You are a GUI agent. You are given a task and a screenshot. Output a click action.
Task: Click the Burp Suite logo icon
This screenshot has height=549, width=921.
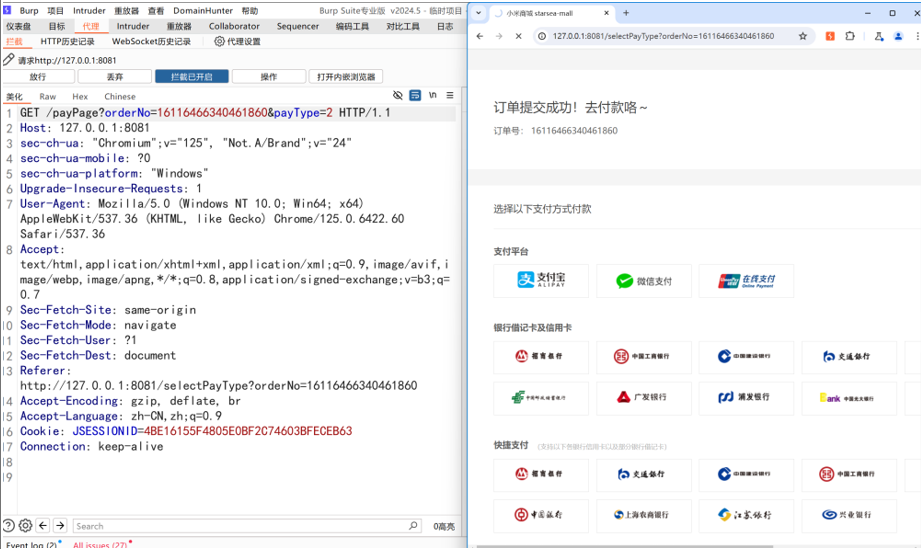click(x=7, y=10)
